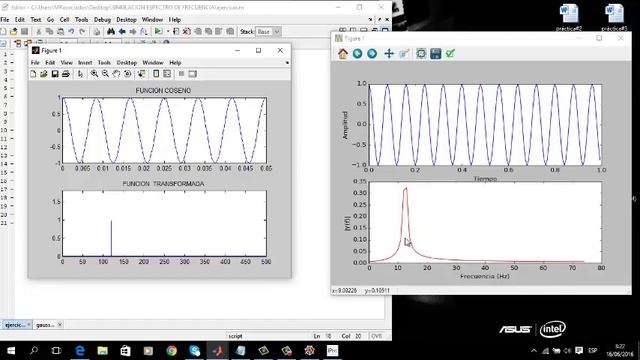The image size is (640, 360).
Task: Open Help menu in MATLAB Figure 1
Action: tap(175, 62)
